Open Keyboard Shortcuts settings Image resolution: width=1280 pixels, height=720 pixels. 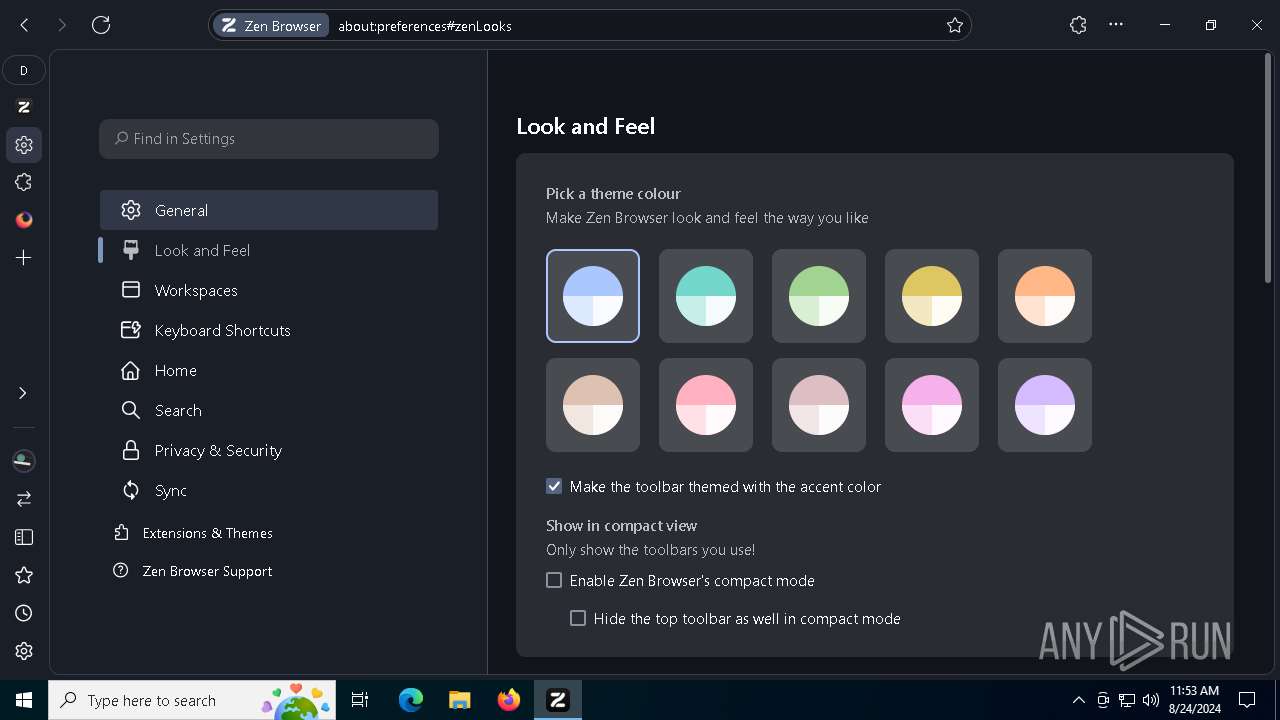coord(269,330)
